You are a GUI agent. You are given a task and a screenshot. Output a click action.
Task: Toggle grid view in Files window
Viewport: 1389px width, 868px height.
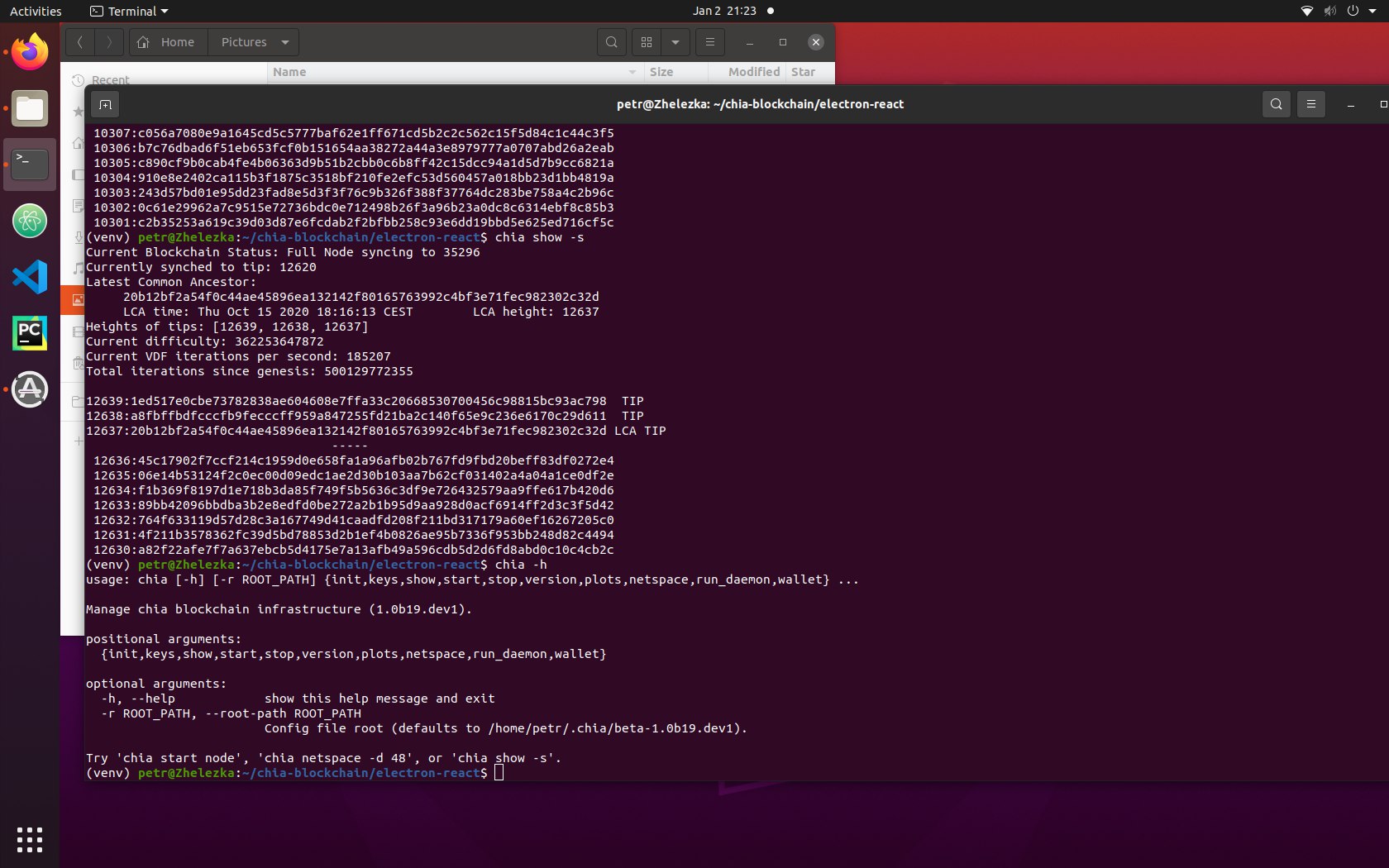coord(647,42)
